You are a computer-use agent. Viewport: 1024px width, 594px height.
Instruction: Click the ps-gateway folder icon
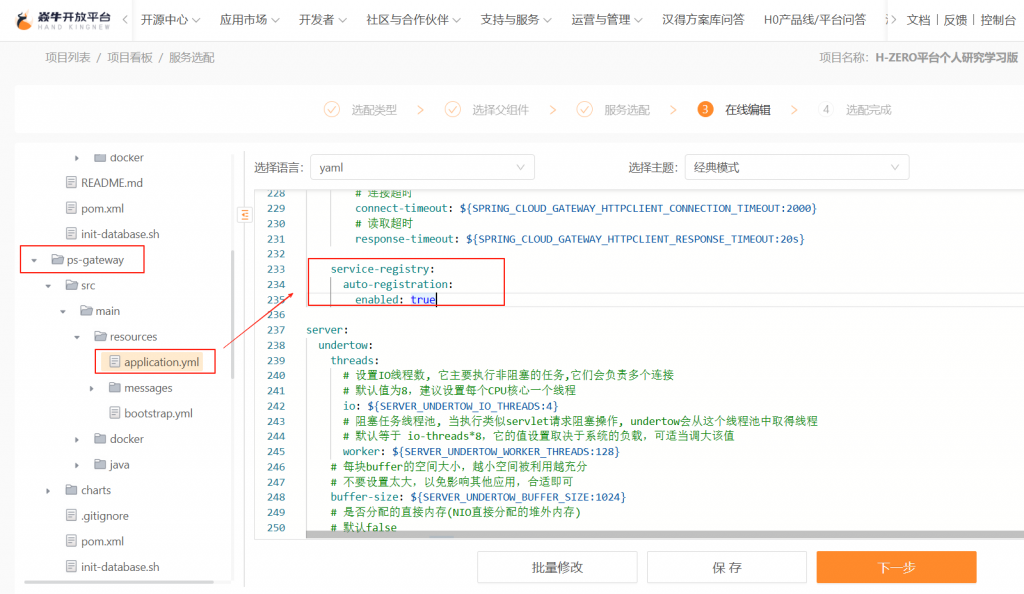[57, 260]
